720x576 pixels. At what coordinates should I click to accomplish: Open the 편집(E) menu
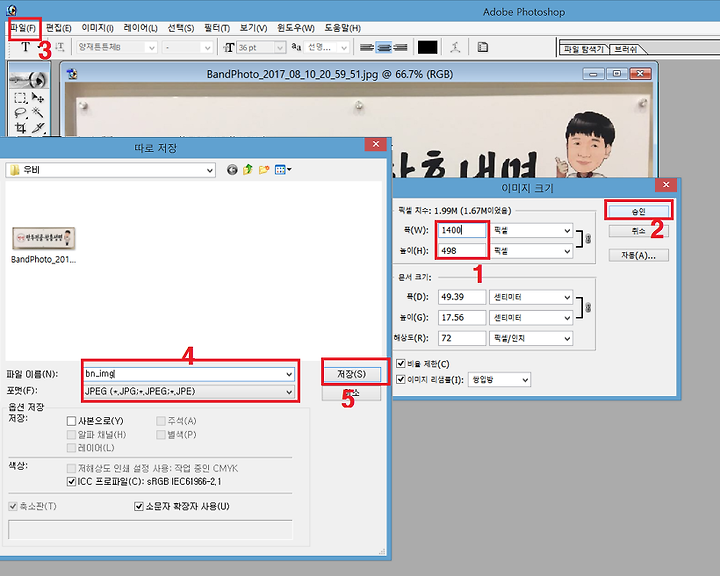tap(59, 28)
